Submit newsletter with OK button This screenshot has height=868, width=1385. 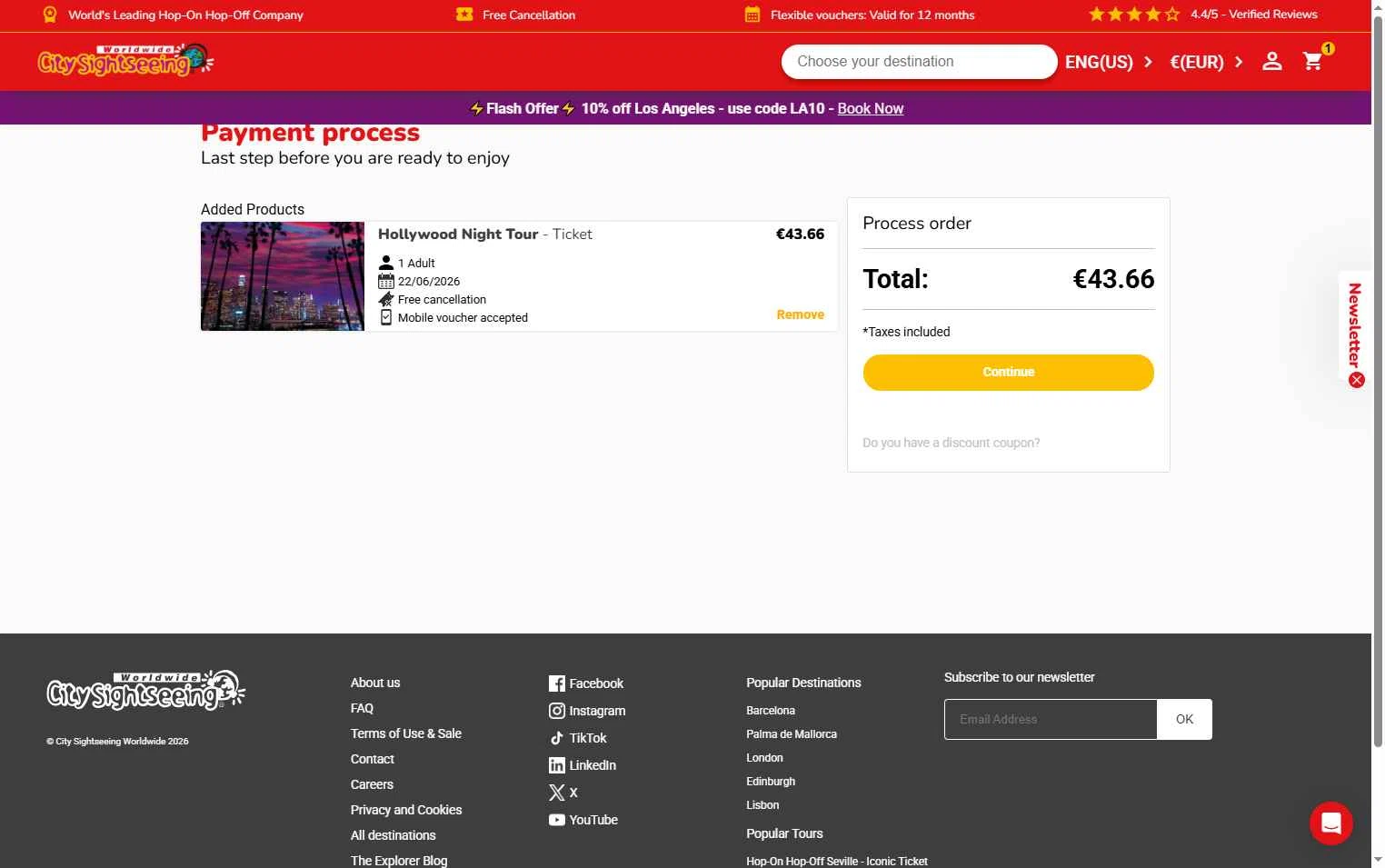1184,719
